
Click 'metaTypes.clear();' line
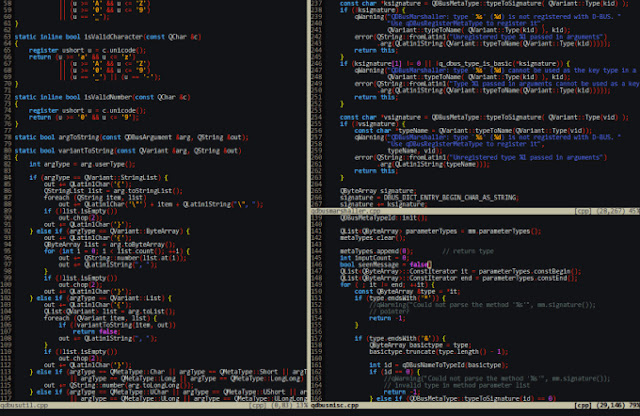pyautogui.click(x=373, y=238)
